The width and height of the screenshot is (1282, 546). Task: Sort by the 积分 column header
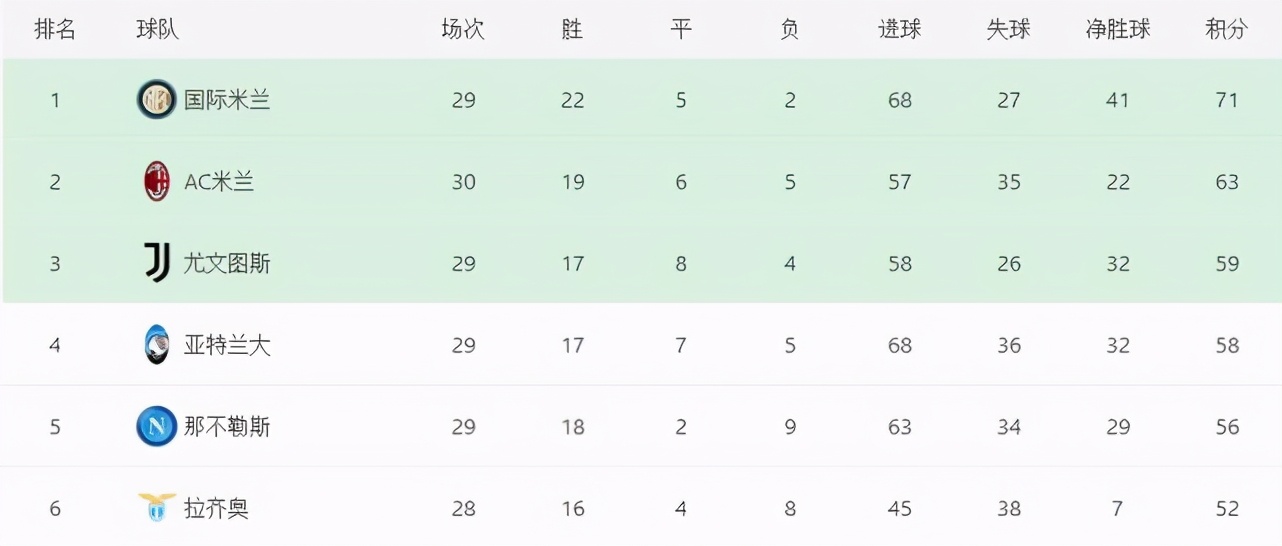1227,30
